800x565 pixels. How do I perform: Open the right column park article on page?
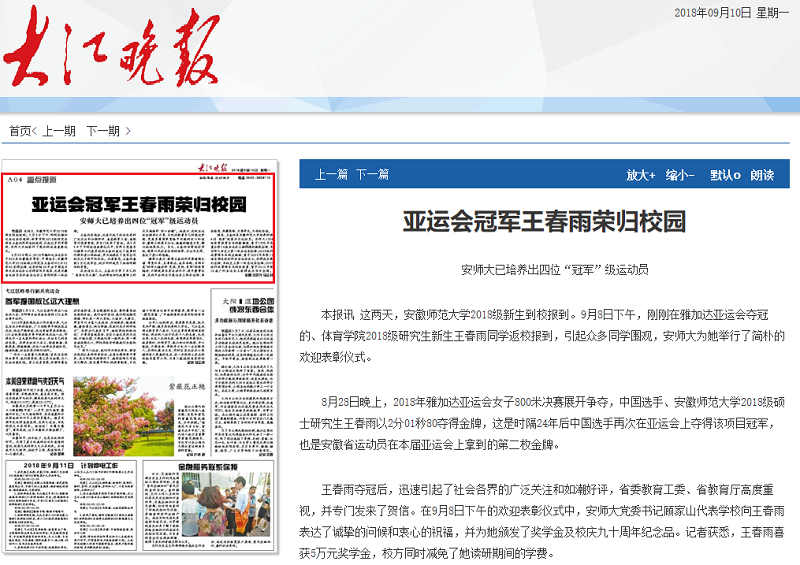244,373
